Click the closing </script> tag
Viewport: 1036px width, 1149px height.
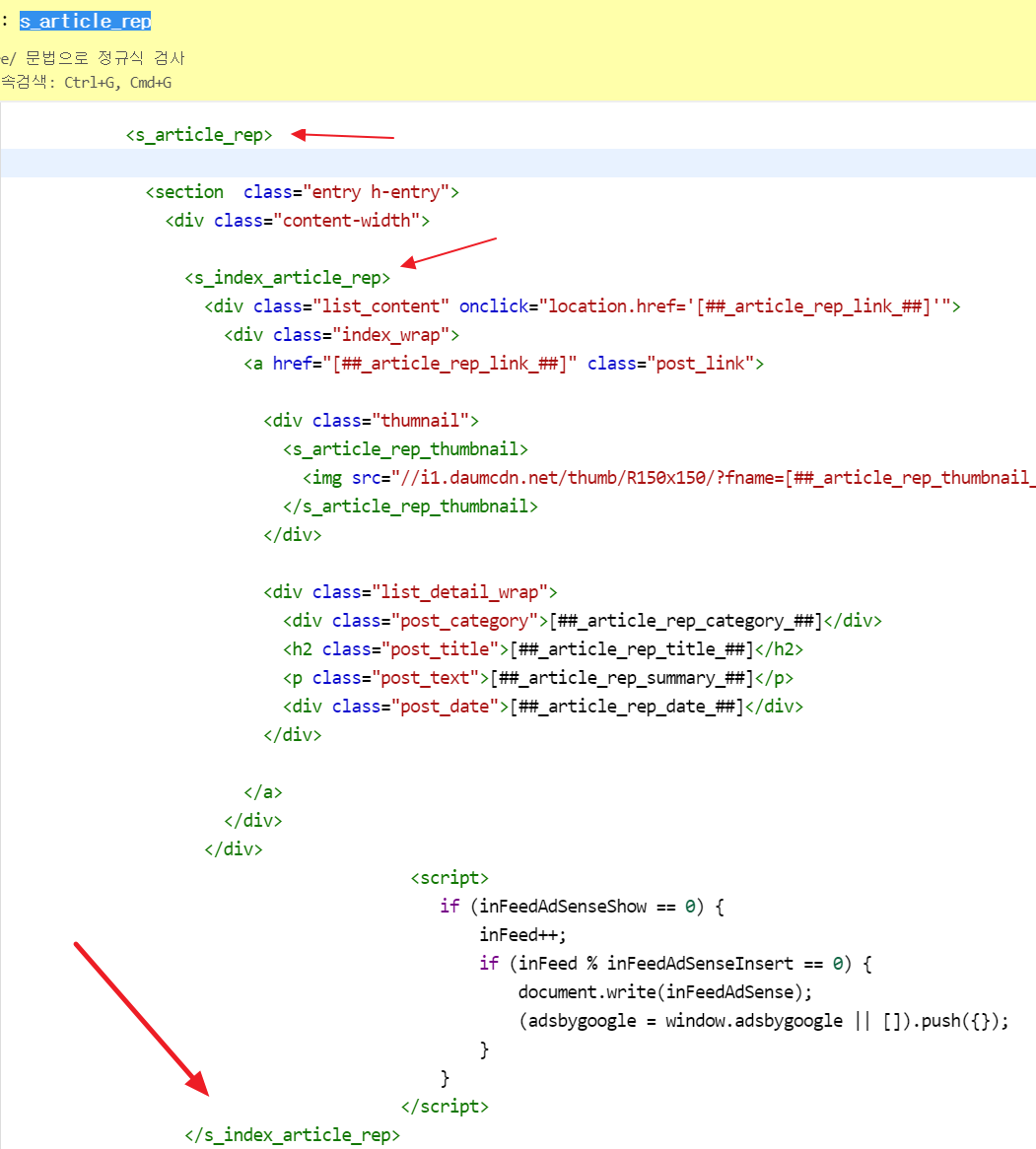[445, 1107]
